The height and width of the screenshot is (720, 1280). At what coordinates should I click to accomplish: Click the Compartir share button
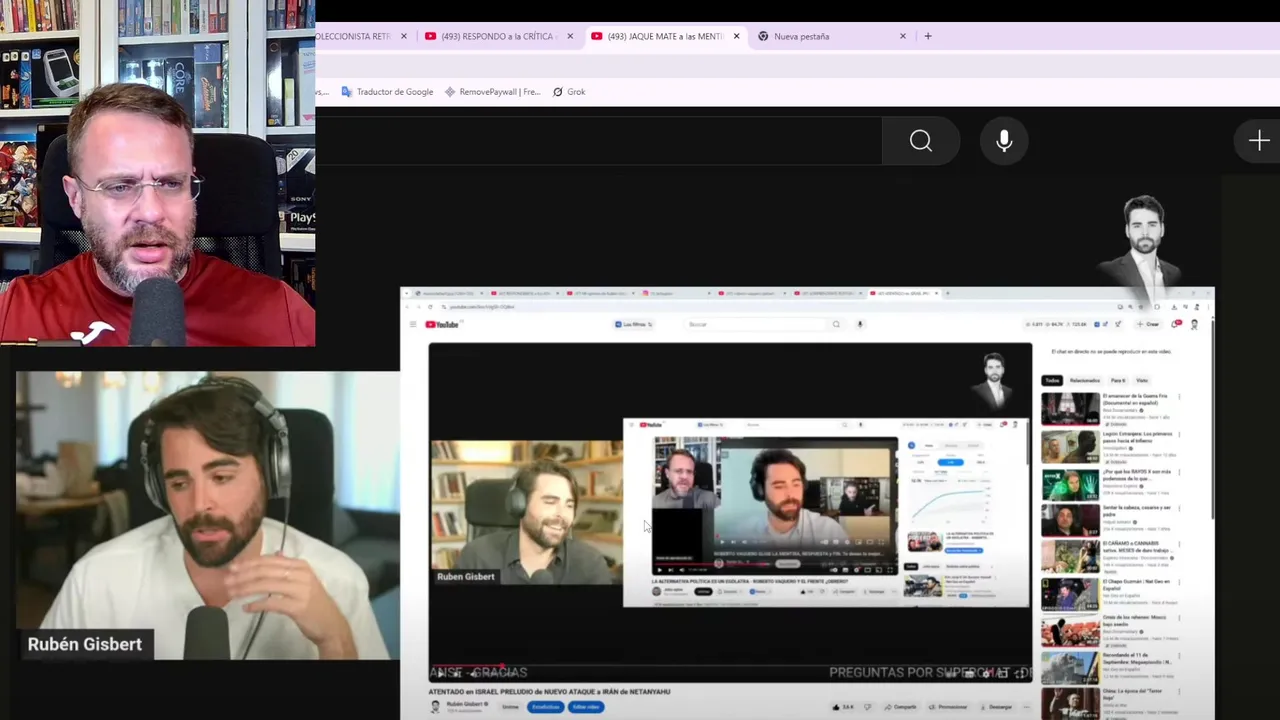900,707
